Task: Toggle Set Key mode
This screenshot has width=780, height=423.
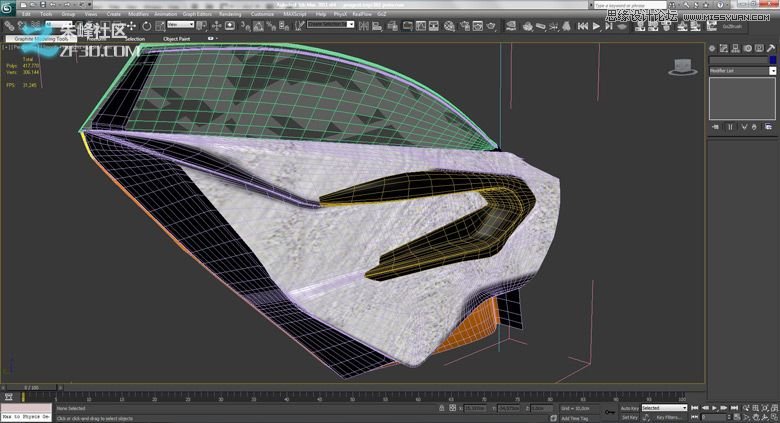Action: pyautogui.click(x=629, y=417)
